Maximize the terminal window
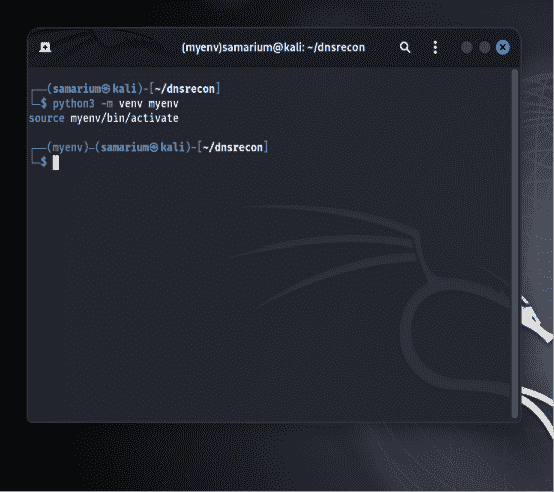The image size is (554, 492). pyautogui.click(x=484, y=47)
